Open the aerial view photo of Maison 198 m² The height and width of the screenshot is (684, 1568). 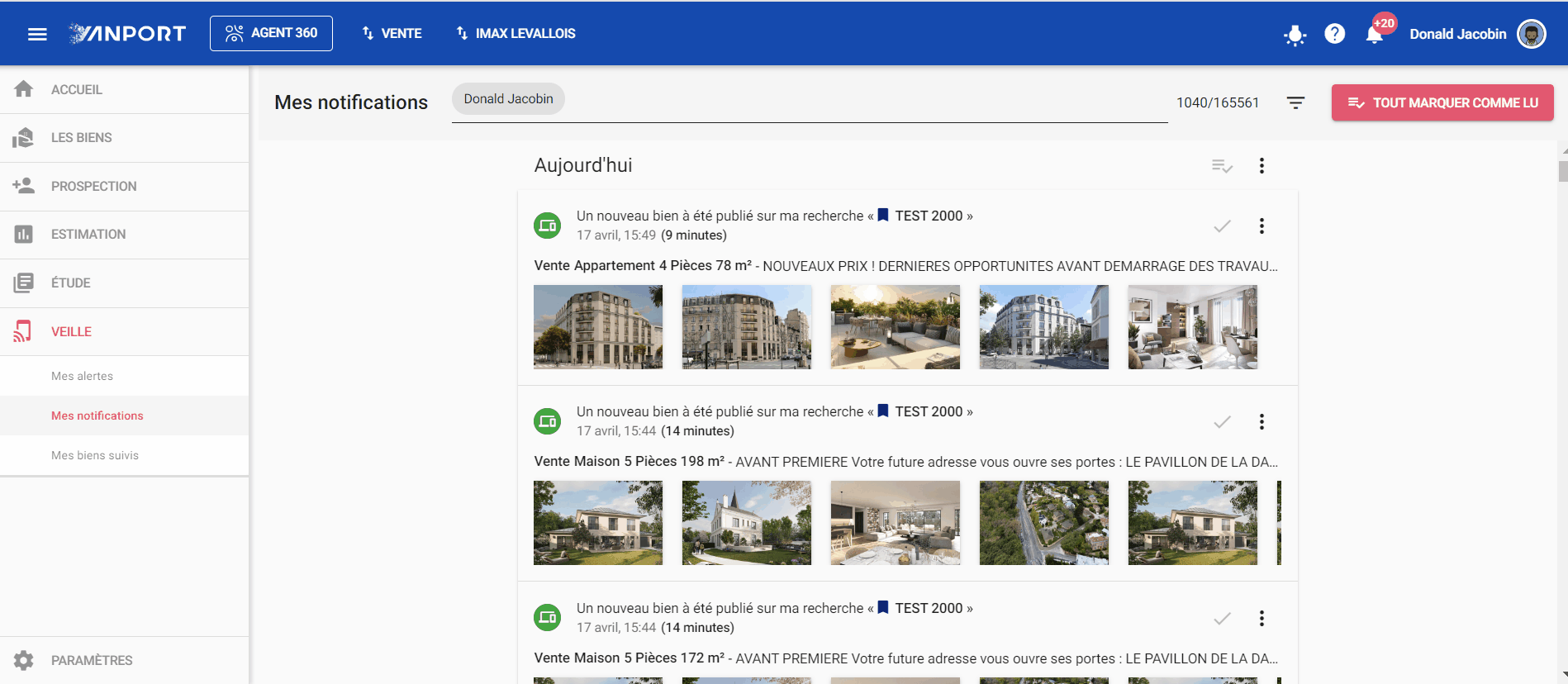(1044, 523)
